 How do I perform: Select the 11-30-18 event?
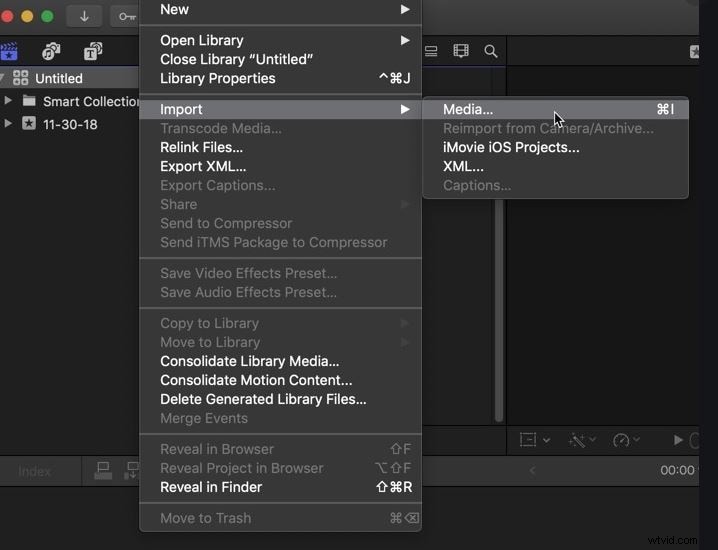pos(70,124)
